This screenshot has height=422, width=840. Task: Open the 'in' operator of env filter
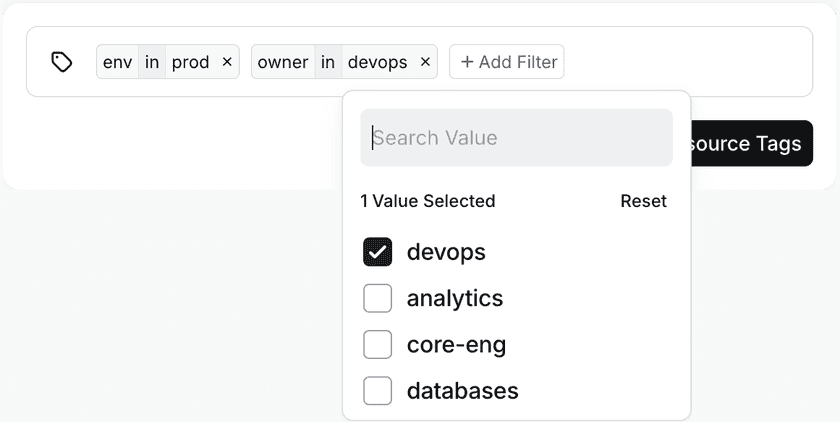click(x=152, y=62)
